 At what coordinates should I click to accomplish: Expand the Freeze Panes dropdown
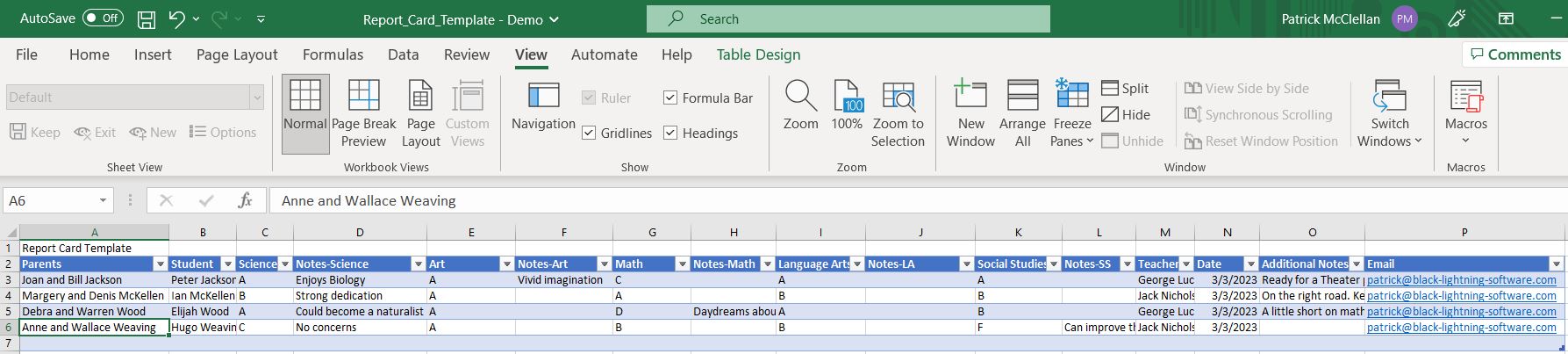tap(1072, 141)
